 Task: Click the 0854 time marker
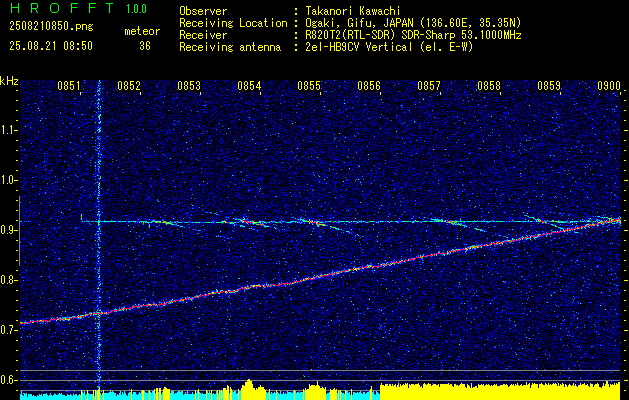tap(249, 86)
